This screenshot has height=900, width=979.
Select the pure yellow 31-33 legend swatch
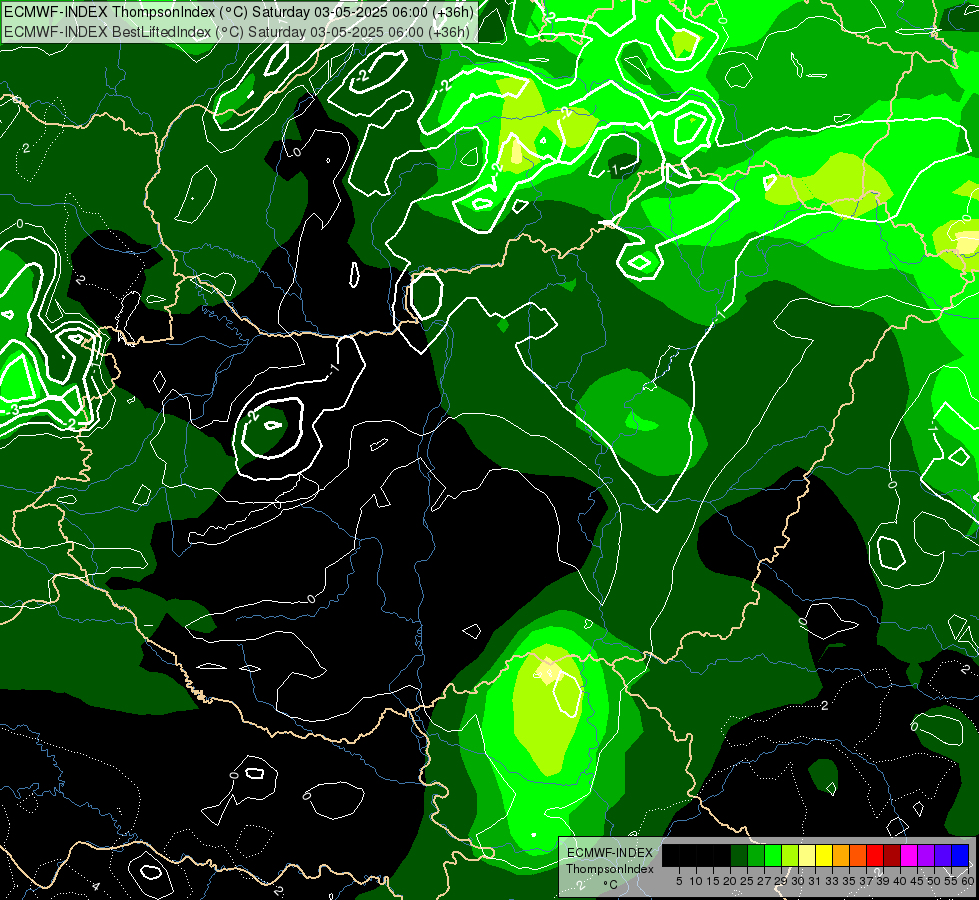[824, 855]
